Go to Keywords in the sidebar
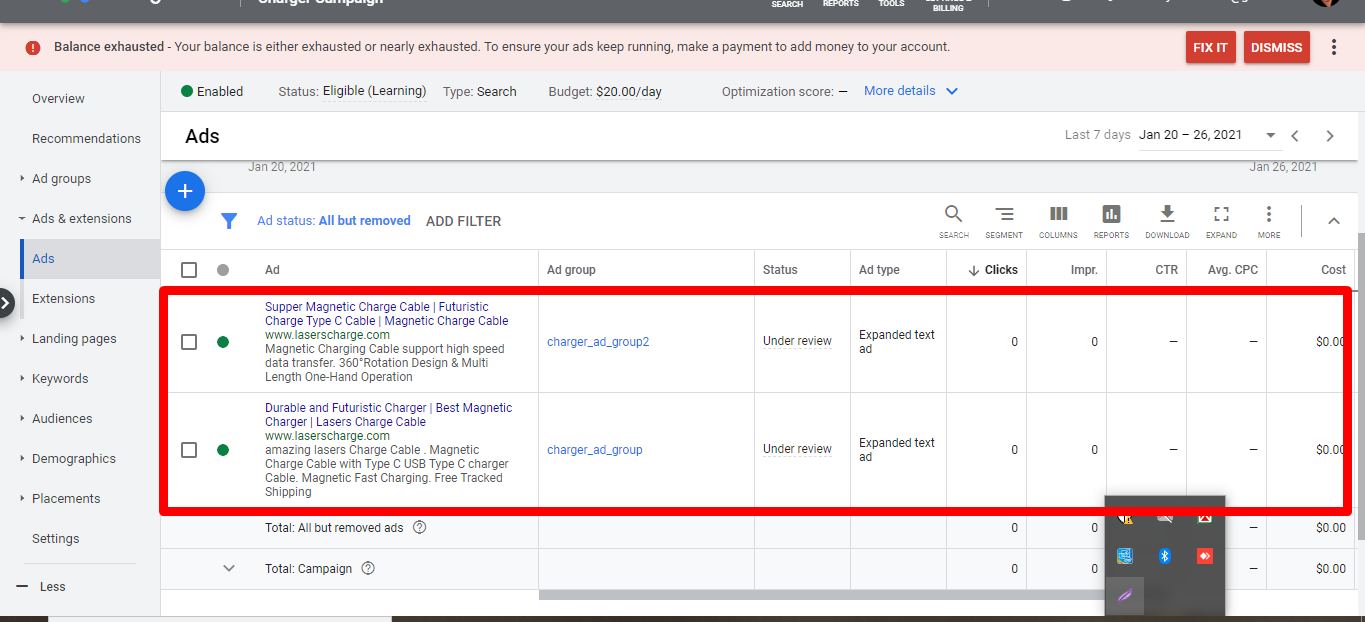 coord(60,379)
